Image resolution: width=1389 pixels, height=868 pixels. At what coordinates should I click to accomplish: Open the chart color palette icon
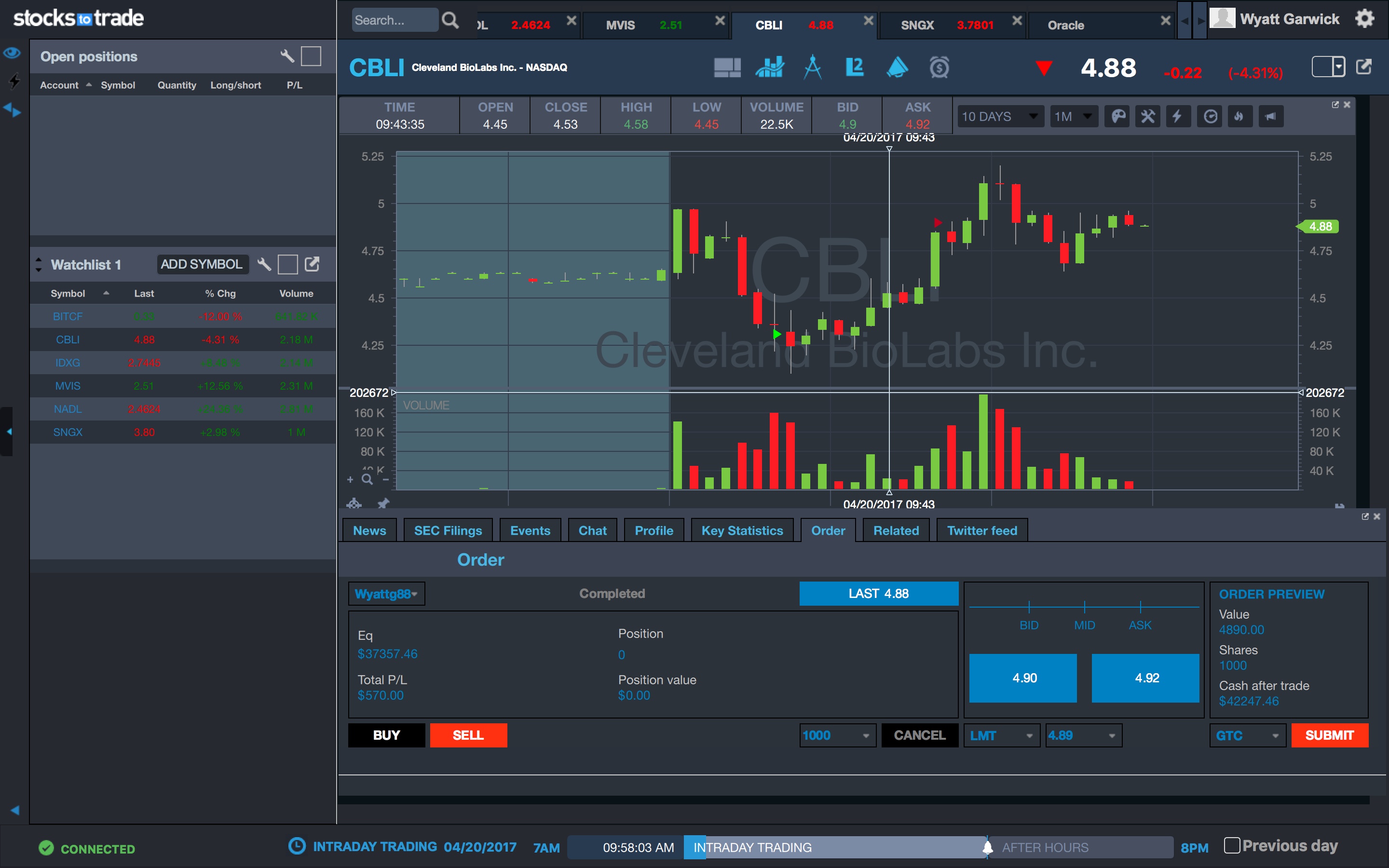pos(1117,117)
